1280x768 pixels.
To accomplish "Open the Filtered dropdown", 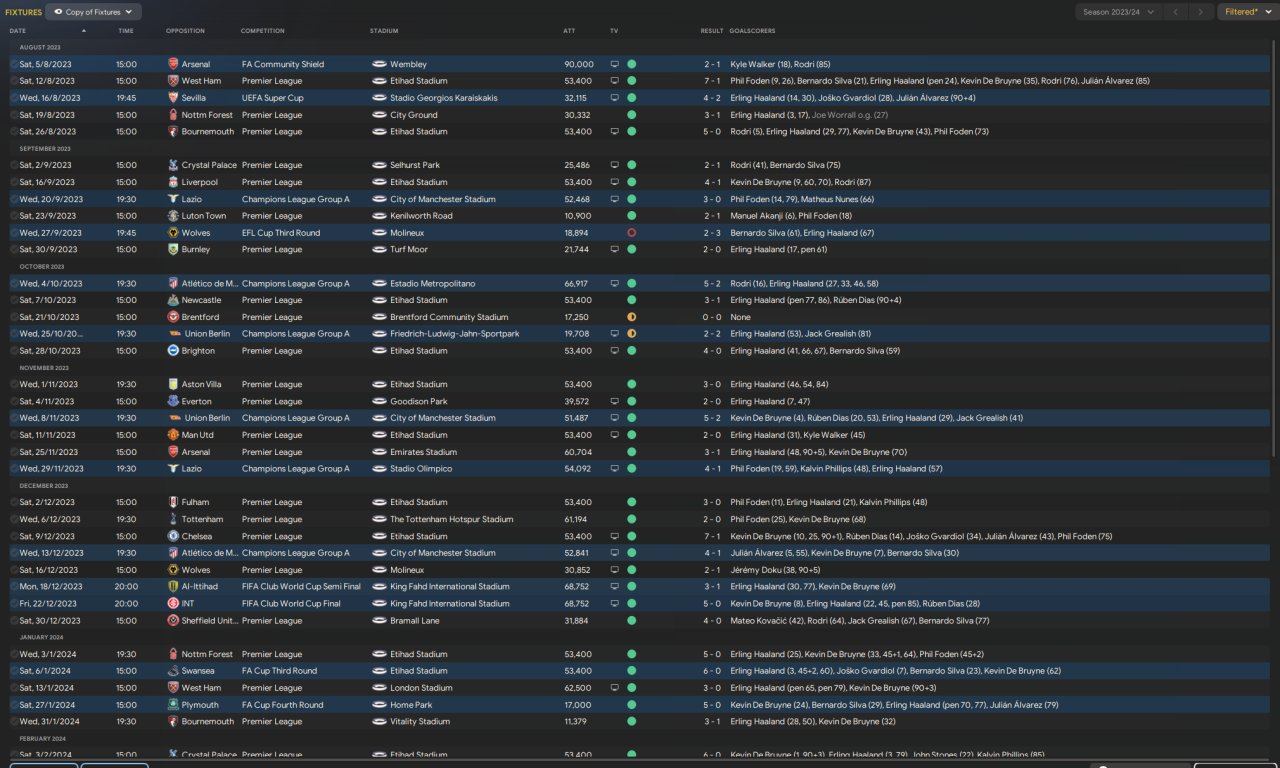I will [x=1246, y=12].
